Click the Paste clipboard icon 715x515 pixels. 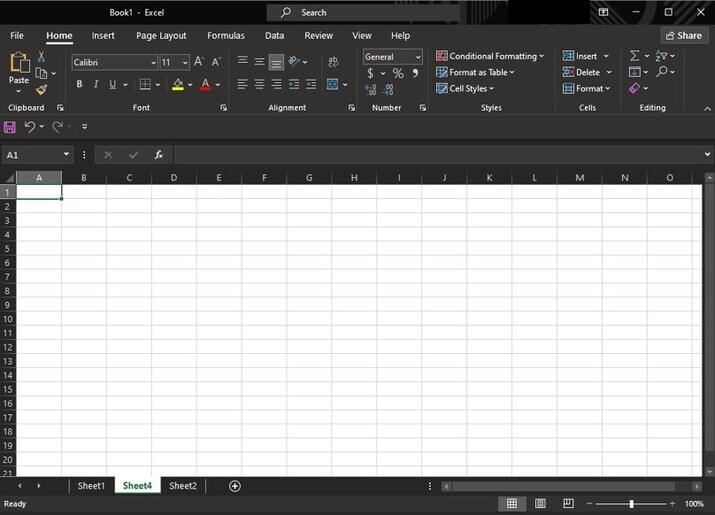coord(19,62)
